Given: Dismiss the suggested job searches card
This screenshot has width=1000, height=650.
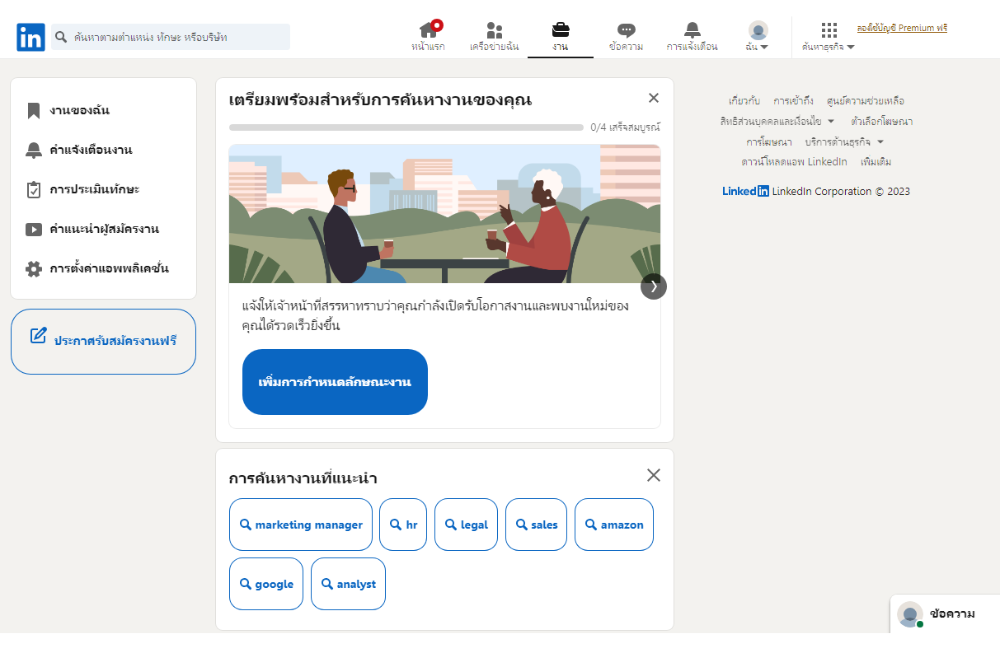Looking at the screenshot, I should [x=653, y=476].
